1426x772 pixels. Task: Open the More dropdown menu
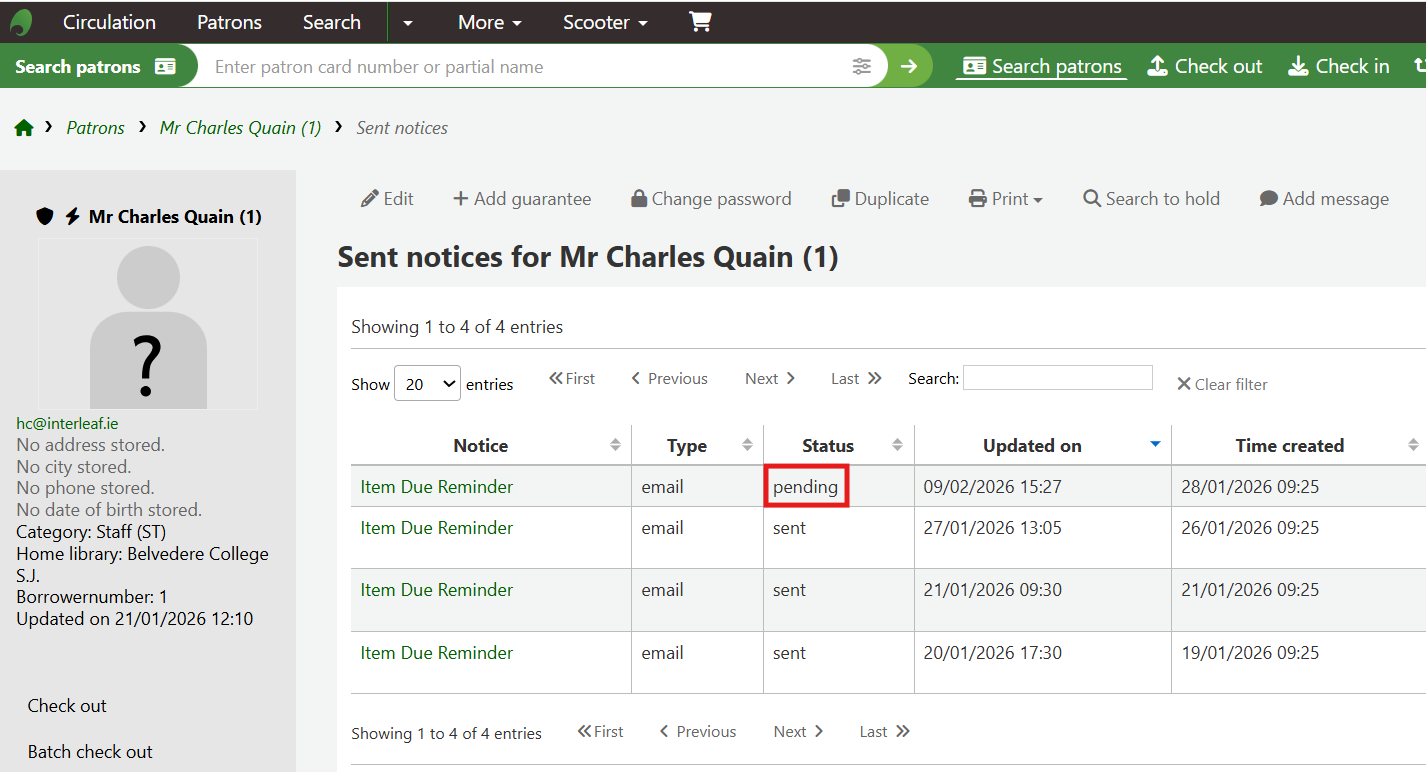click(x=490, y=22)
